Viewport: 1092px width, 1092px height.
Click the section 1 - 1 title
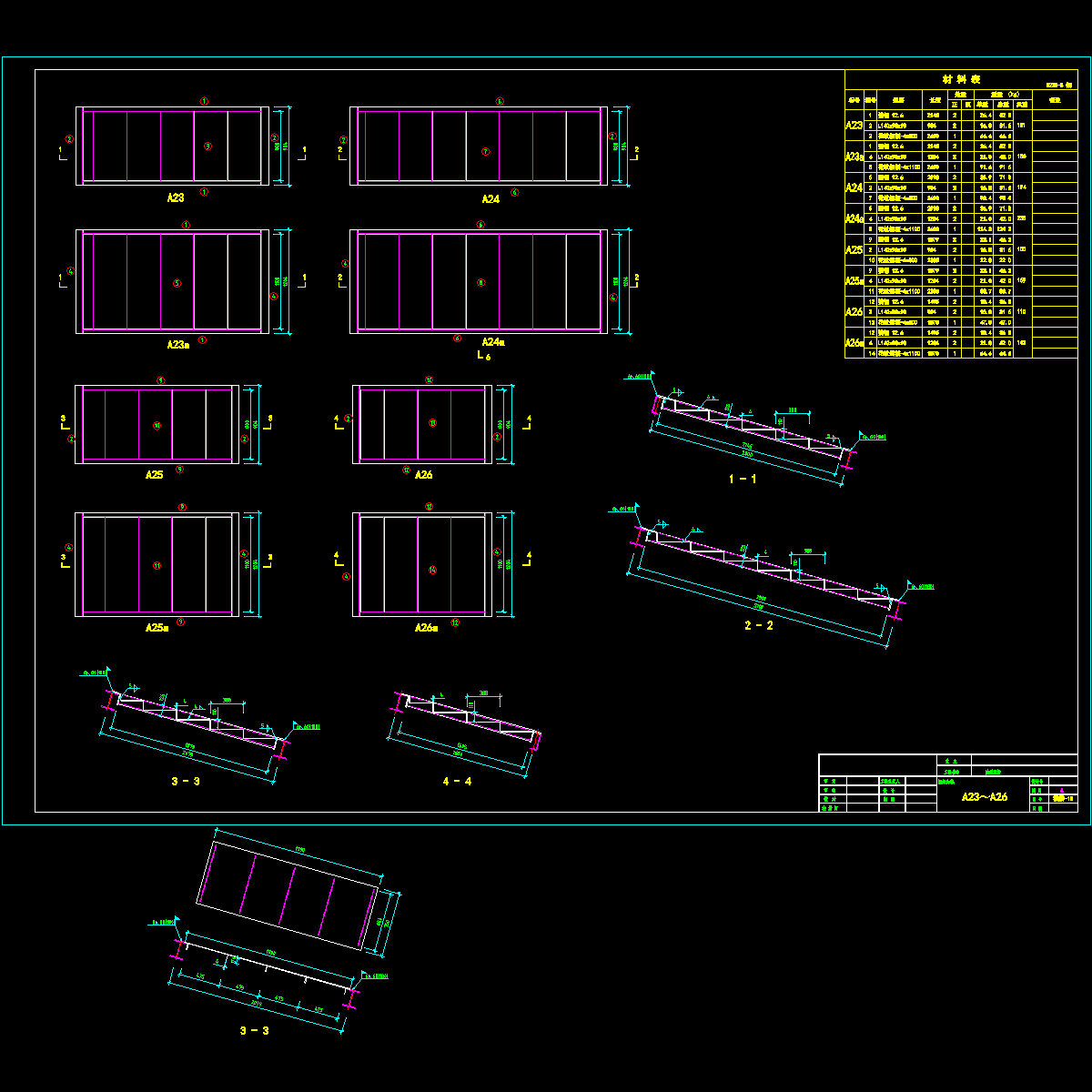[x=742, y=479]
